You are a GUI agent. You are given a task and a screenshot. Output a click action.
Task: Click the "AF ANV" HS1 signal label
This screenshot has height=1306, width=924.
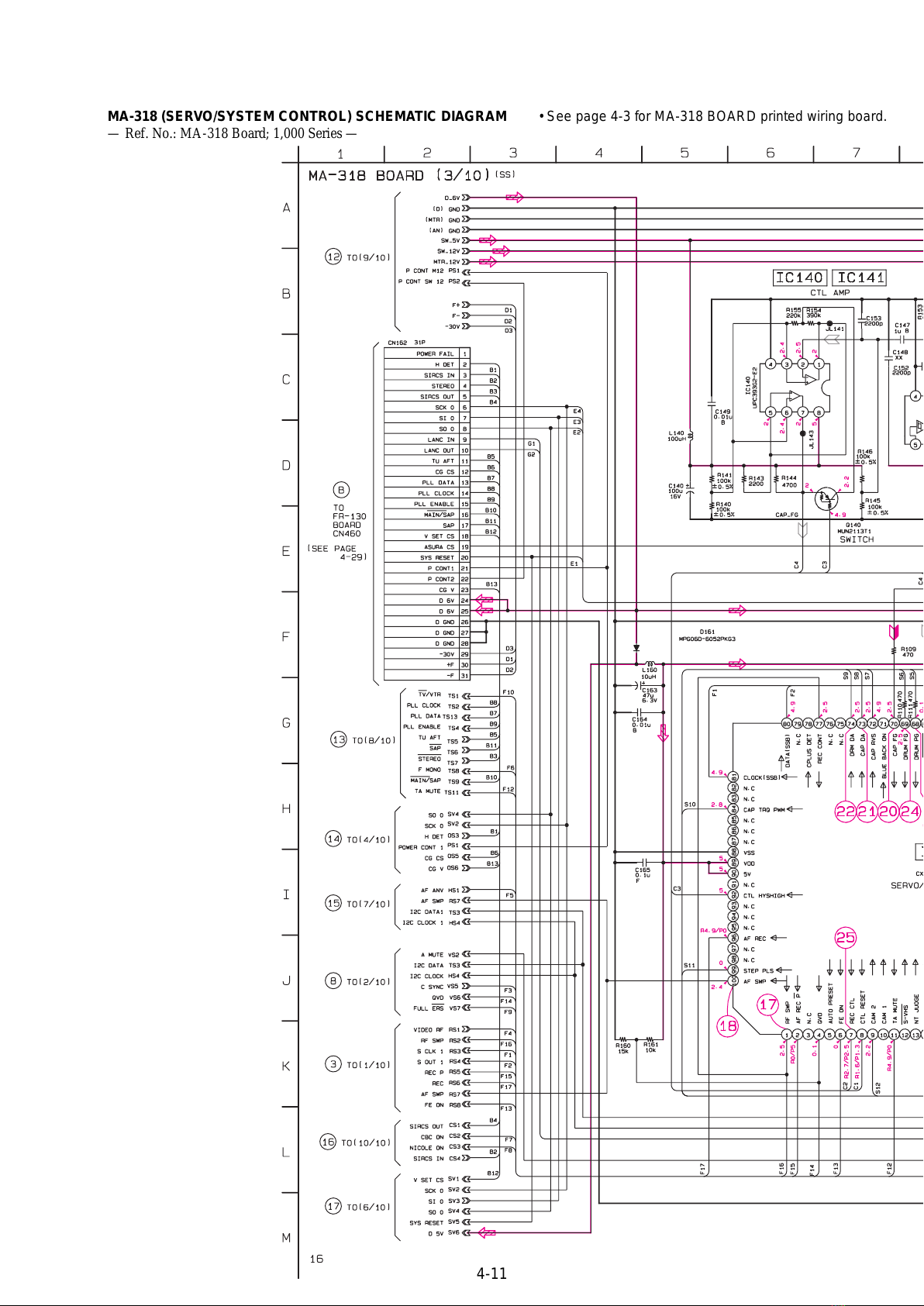(x=432, y=890)
